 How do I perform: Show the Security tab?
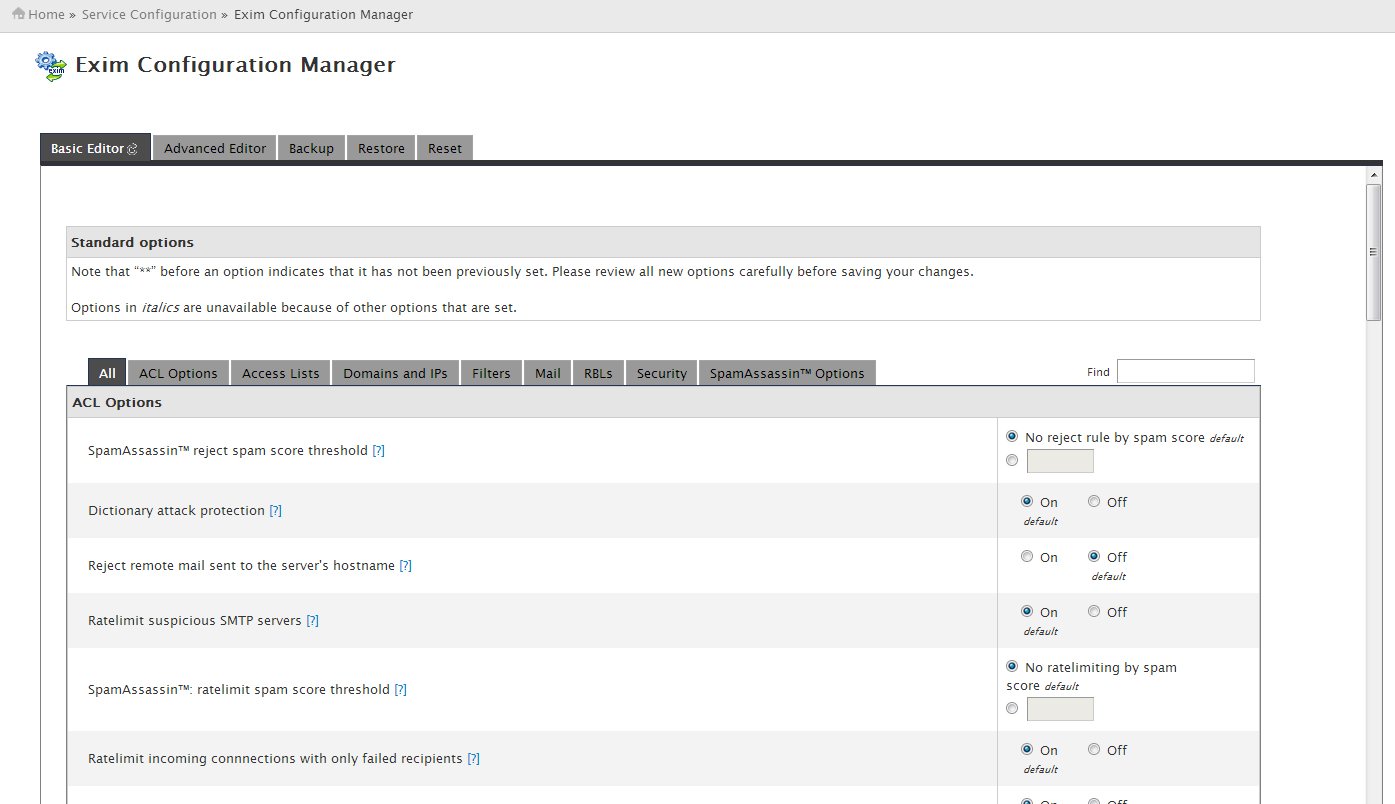[x=662, y=373]
